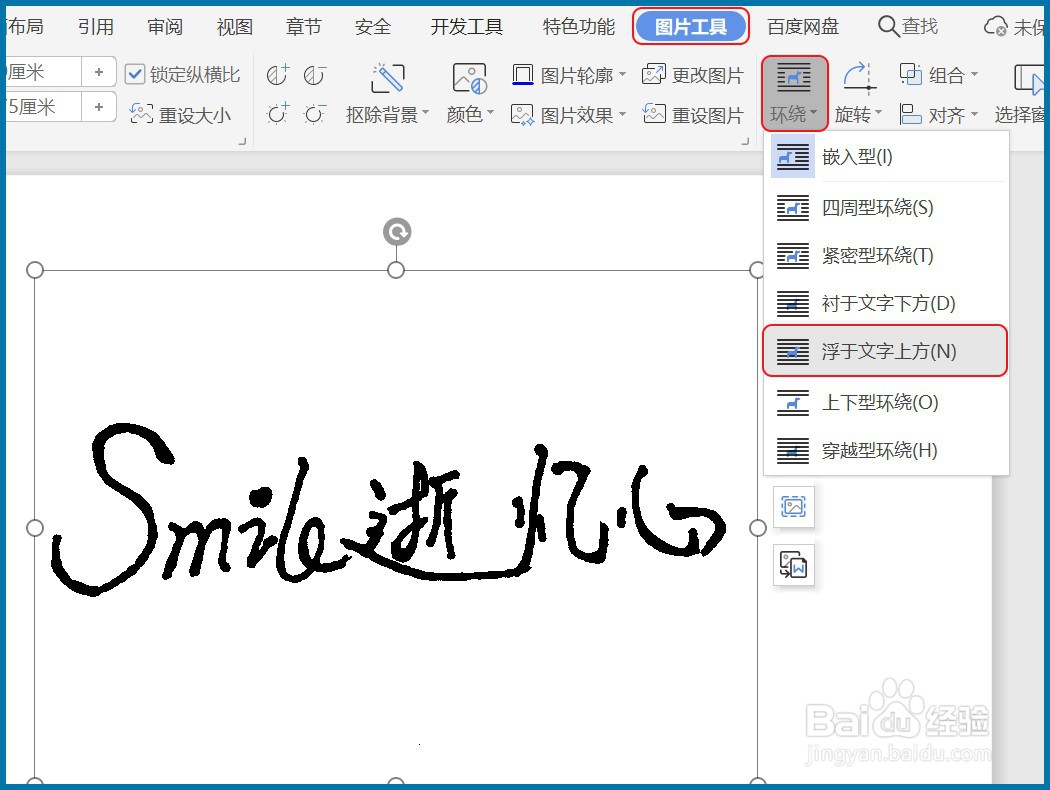1050x790 pixels.
Task: Click the top-middle image resize handle
Action: pyautogui.click(x=396, y=270)
